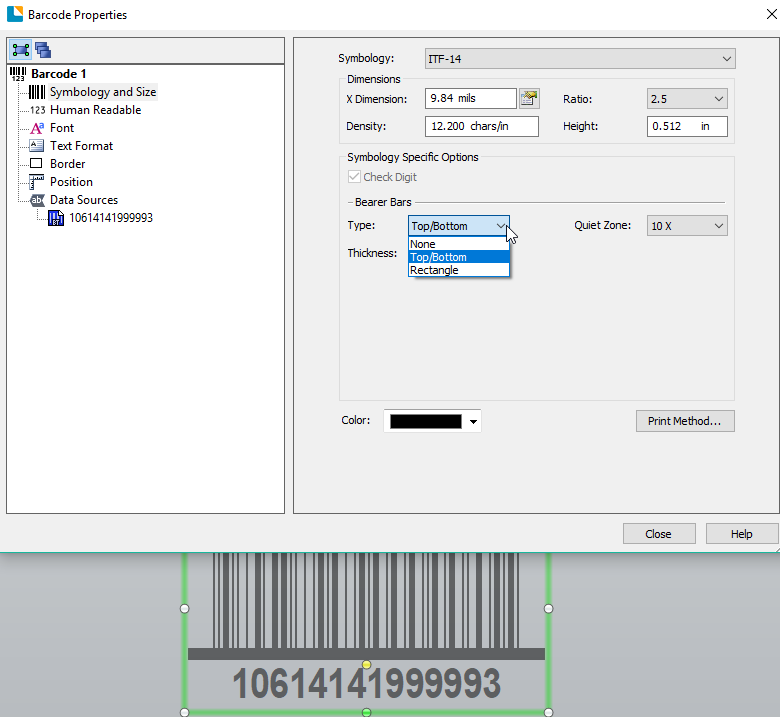Click the Border rectangle icon
The image size is (780, 717).
click(x=36, y=164)
